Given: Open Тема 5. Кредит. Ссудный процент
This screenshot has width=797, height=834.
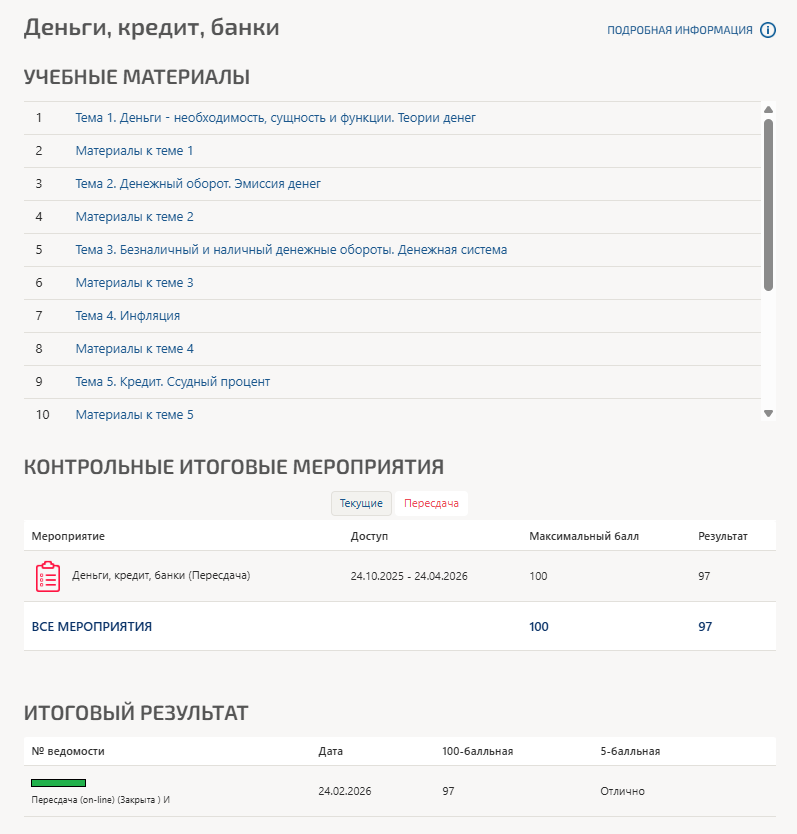Looking at the screenshot, I should pyautogui.click(x=173, y=382).
